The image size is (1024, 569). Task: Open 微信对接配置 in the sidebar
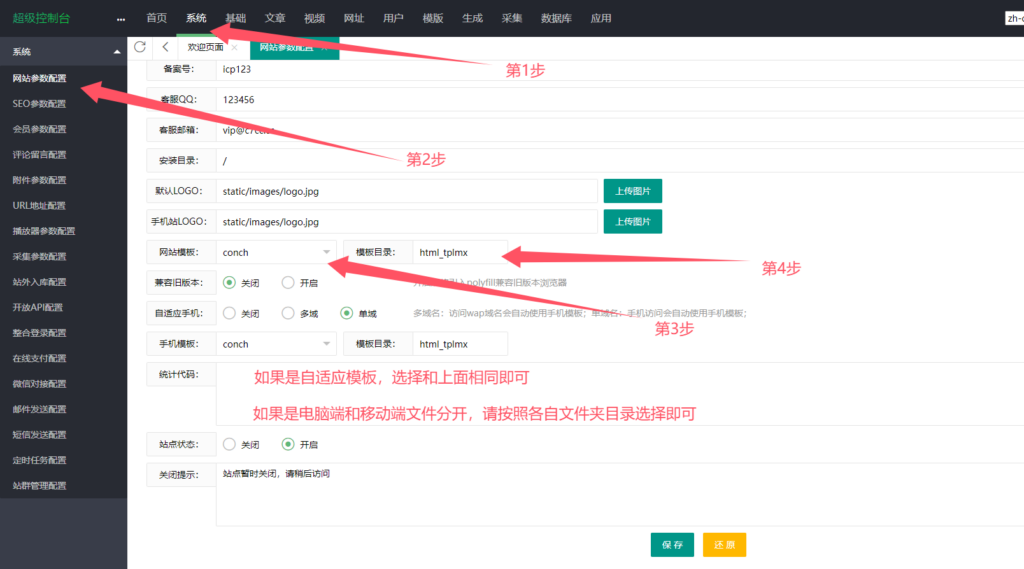pyautogui.click(x=39, y=384)
